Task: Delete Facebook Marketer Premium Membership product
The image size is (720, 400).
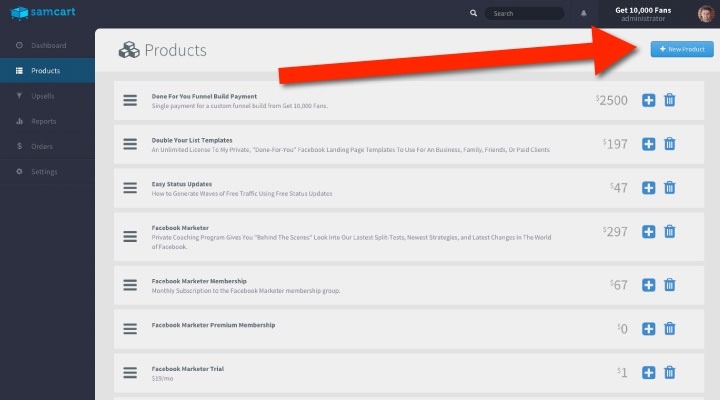Action: 669,329
